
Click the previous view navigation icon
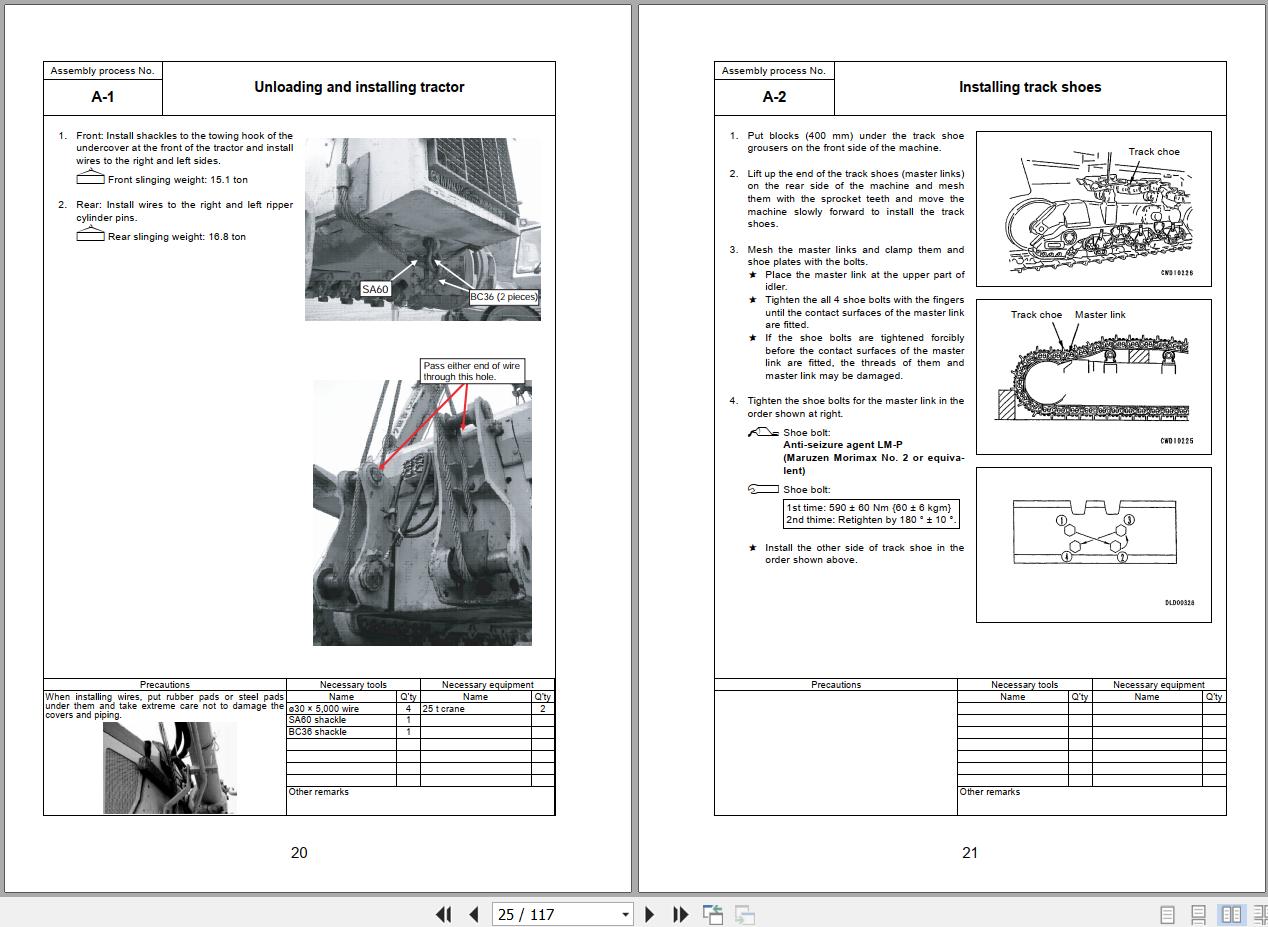point(713,914)
